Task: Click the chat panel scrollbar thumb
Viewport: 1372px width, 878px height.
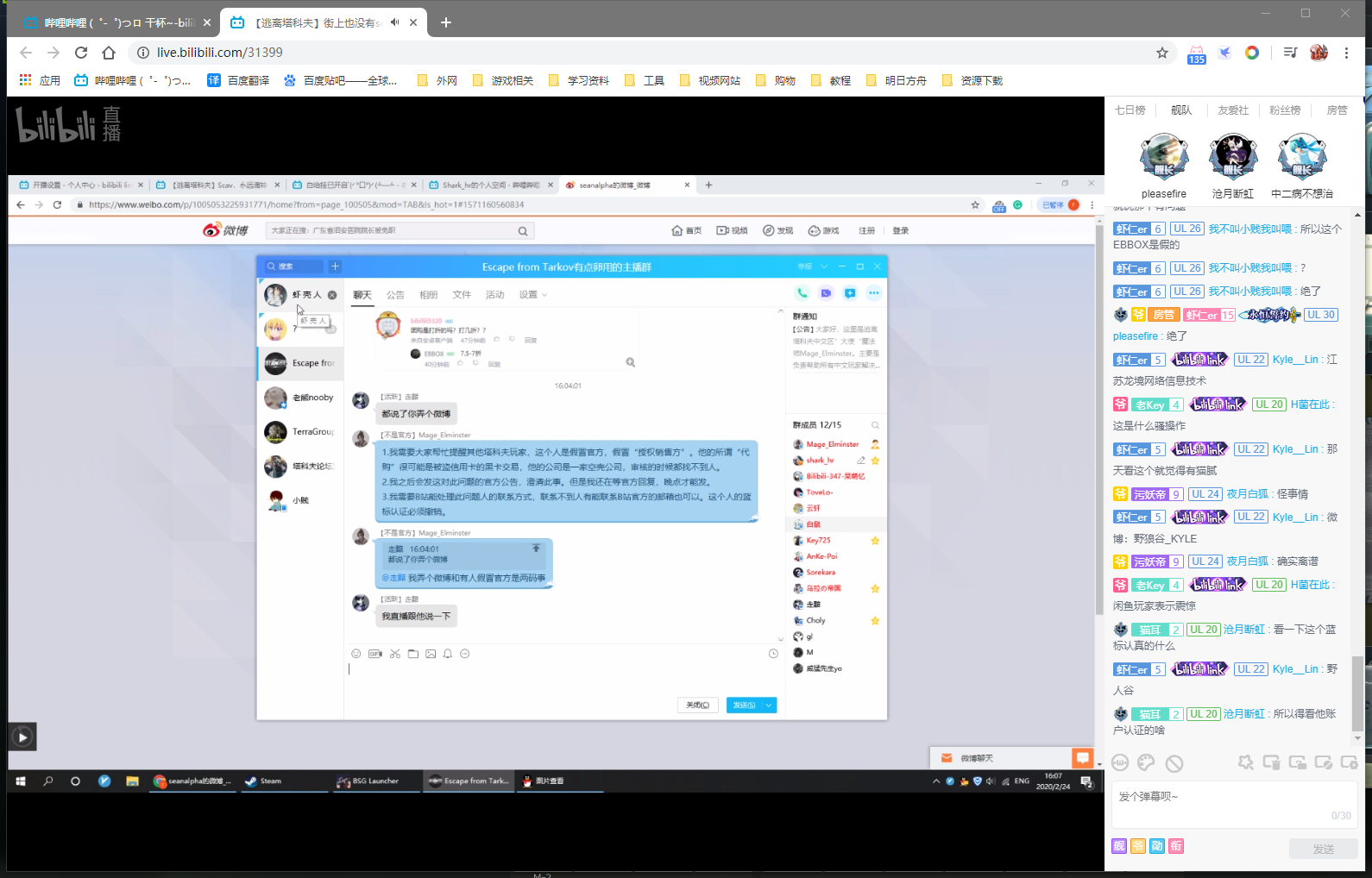Action: tap(1357, 693)
